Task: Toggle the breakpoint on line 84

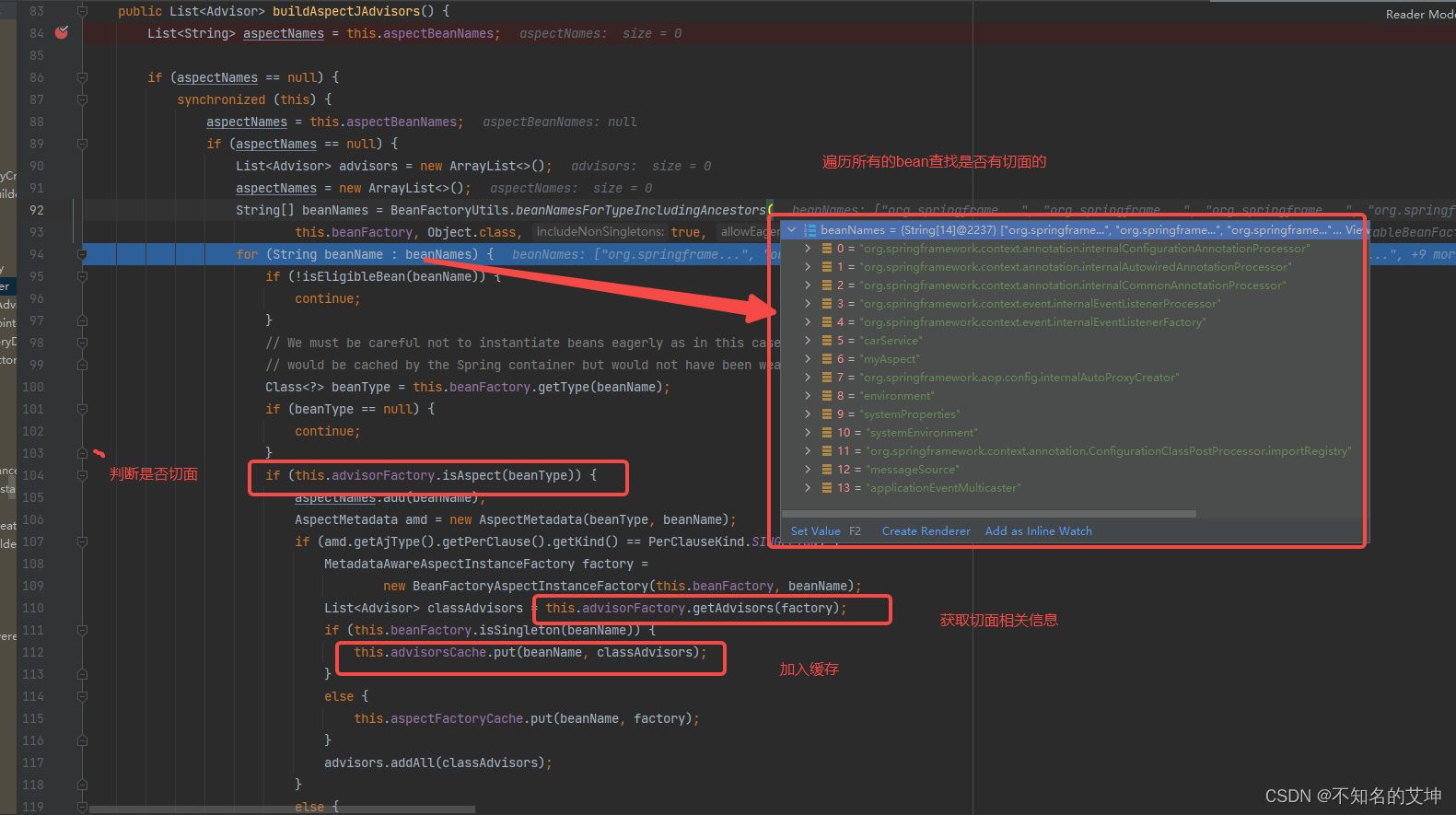Action: click(x=62, y=33)
